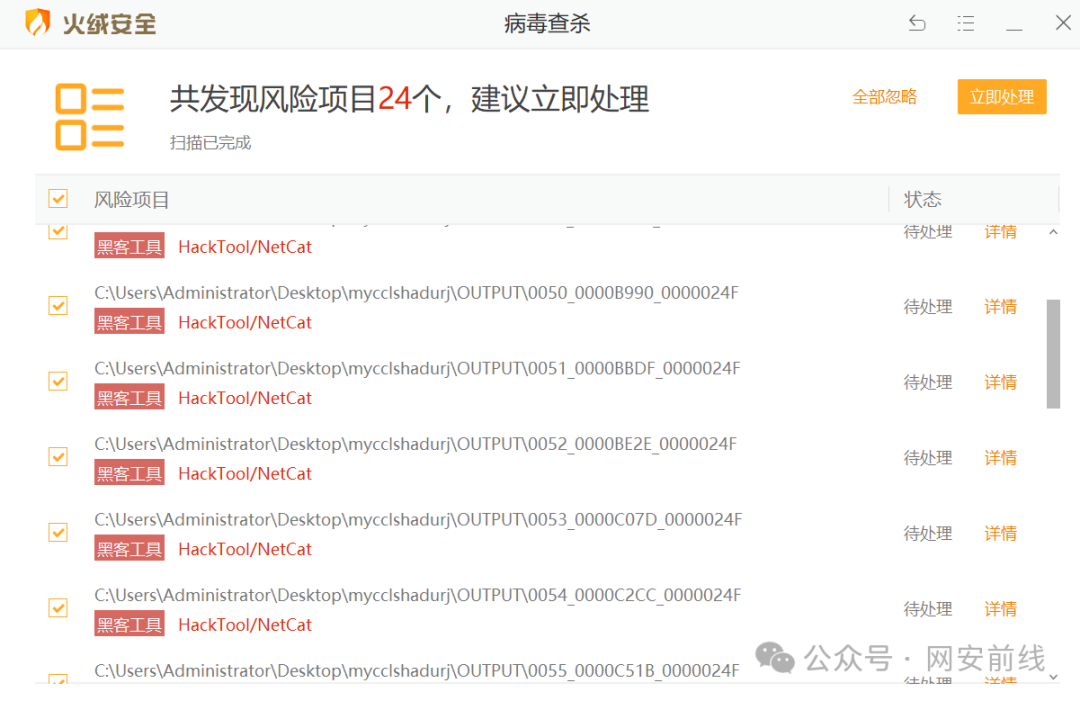Toggle the 0052_0000BE2E item checkbox
This screenshot has width=1080, height=701.
(57, 456)
